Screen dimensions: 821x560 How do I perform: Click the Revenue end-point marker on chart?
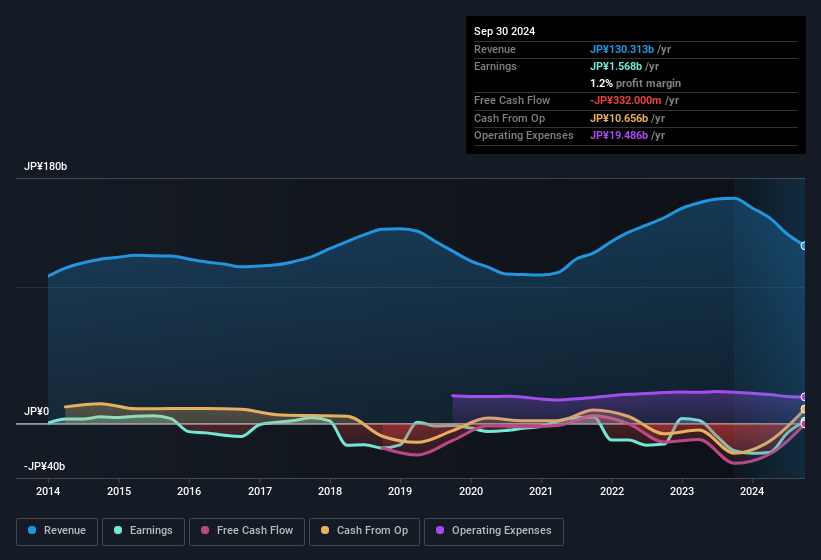coord(804,245)
